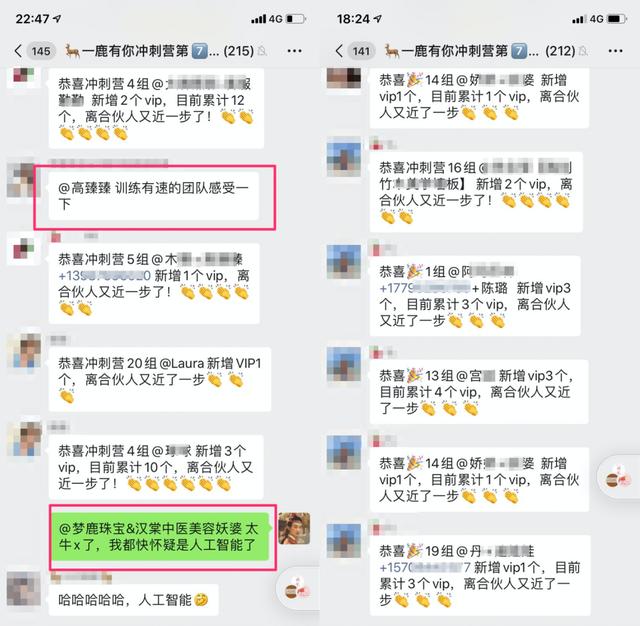Tap the phone number link starting with +157

(x=424, y=567)
